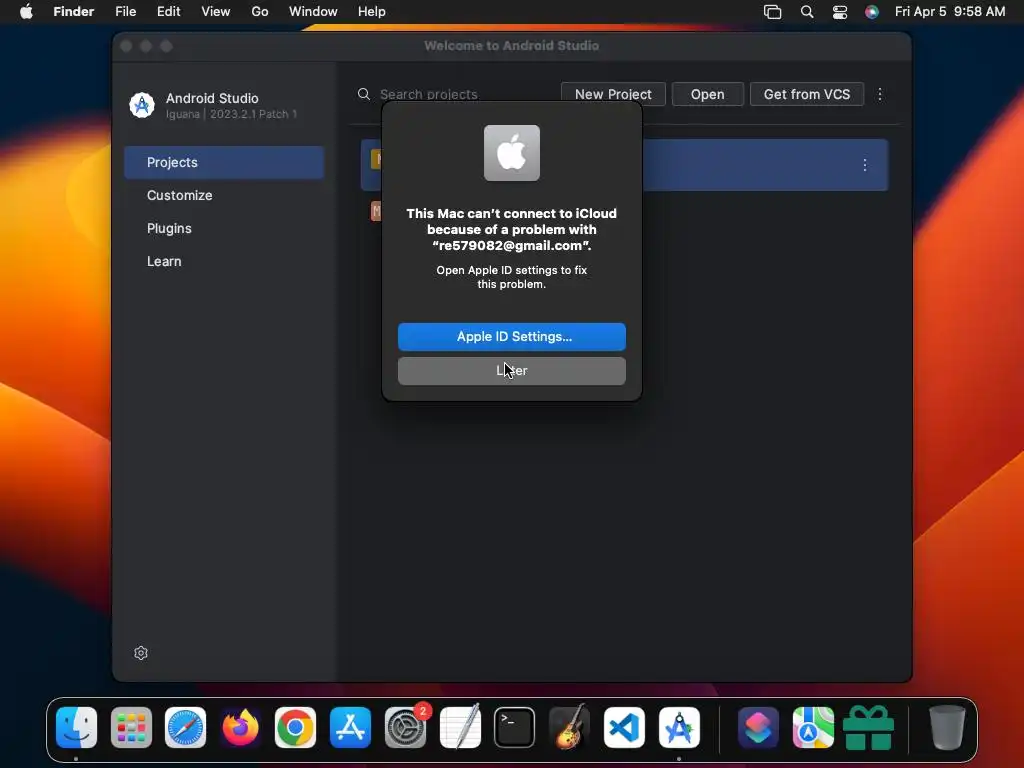This screenshot has width=1024, height=768.
Task: Click the Siri icon in menu bar
Action: tap(872, 12)
